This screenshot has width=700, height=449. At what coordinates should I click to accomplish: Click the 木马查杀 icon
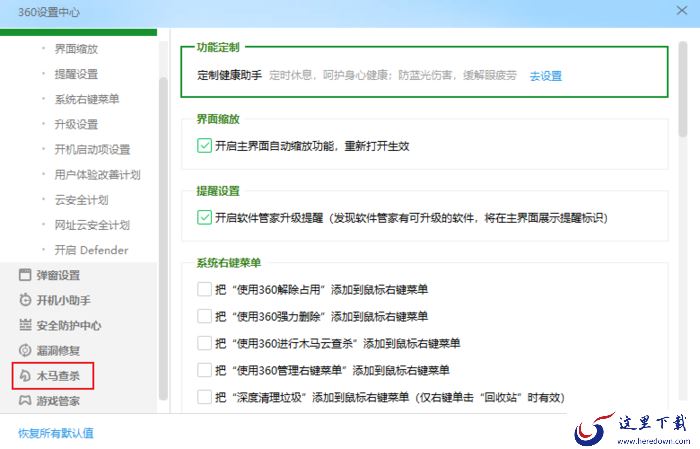[25, 376]
